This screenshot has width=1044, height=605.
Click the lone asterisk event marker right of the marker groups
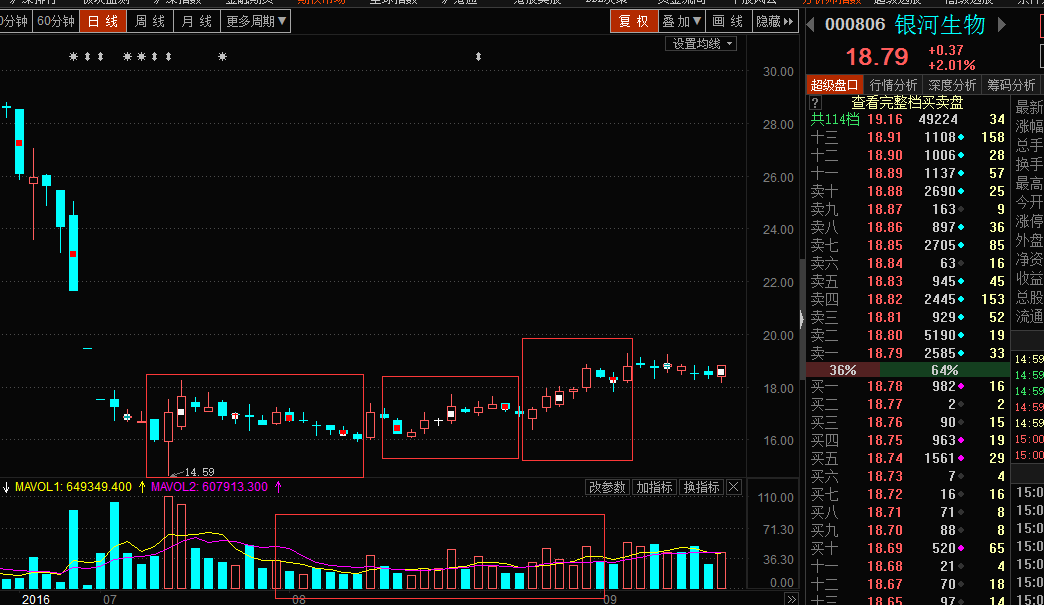(222, 57)
